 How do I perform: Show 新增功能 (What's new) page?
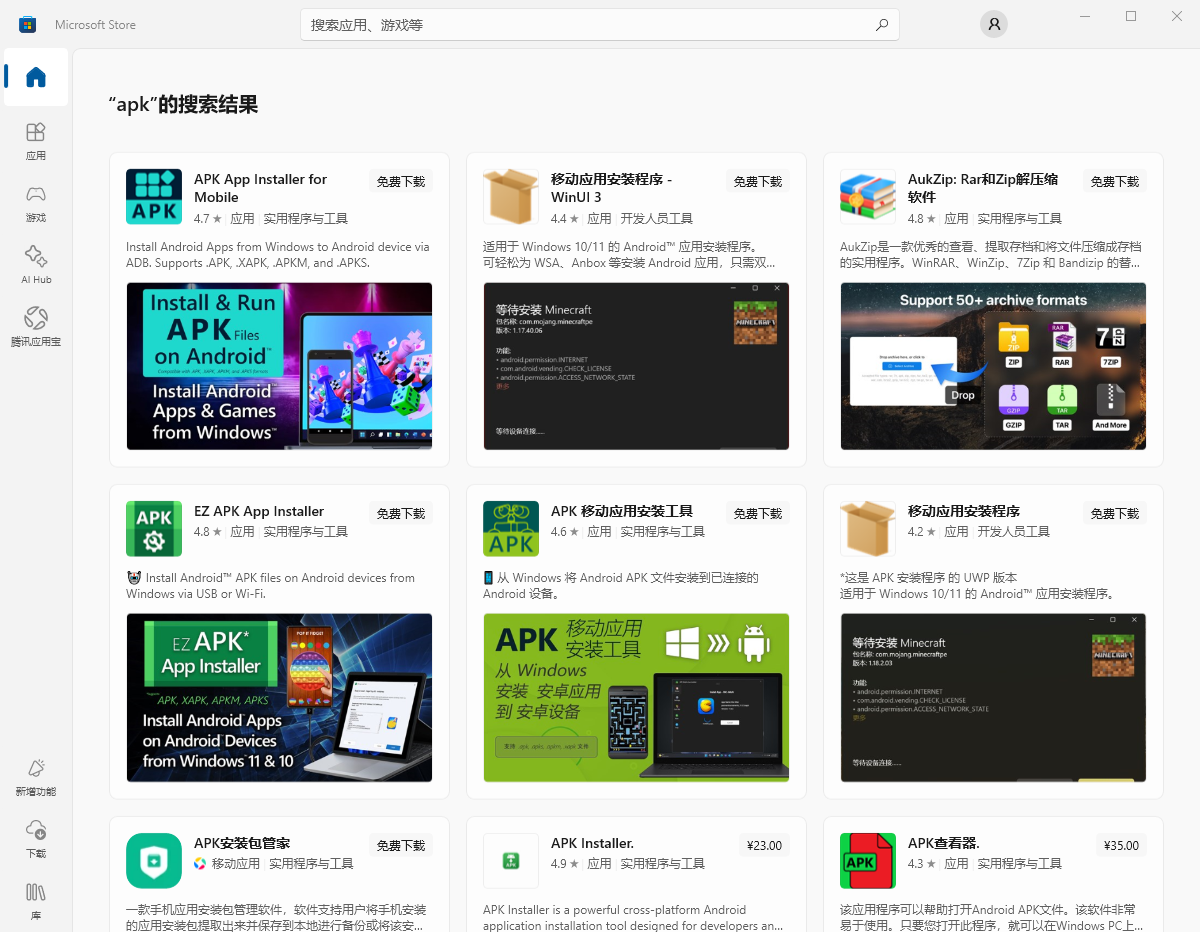pos(36,776)
